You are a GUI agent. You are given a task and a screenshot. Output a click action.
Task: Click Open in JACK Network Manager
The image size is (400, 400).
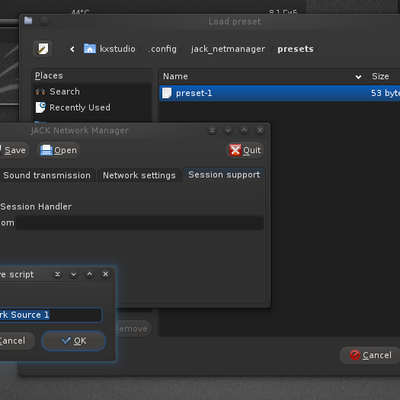point(59,150)
